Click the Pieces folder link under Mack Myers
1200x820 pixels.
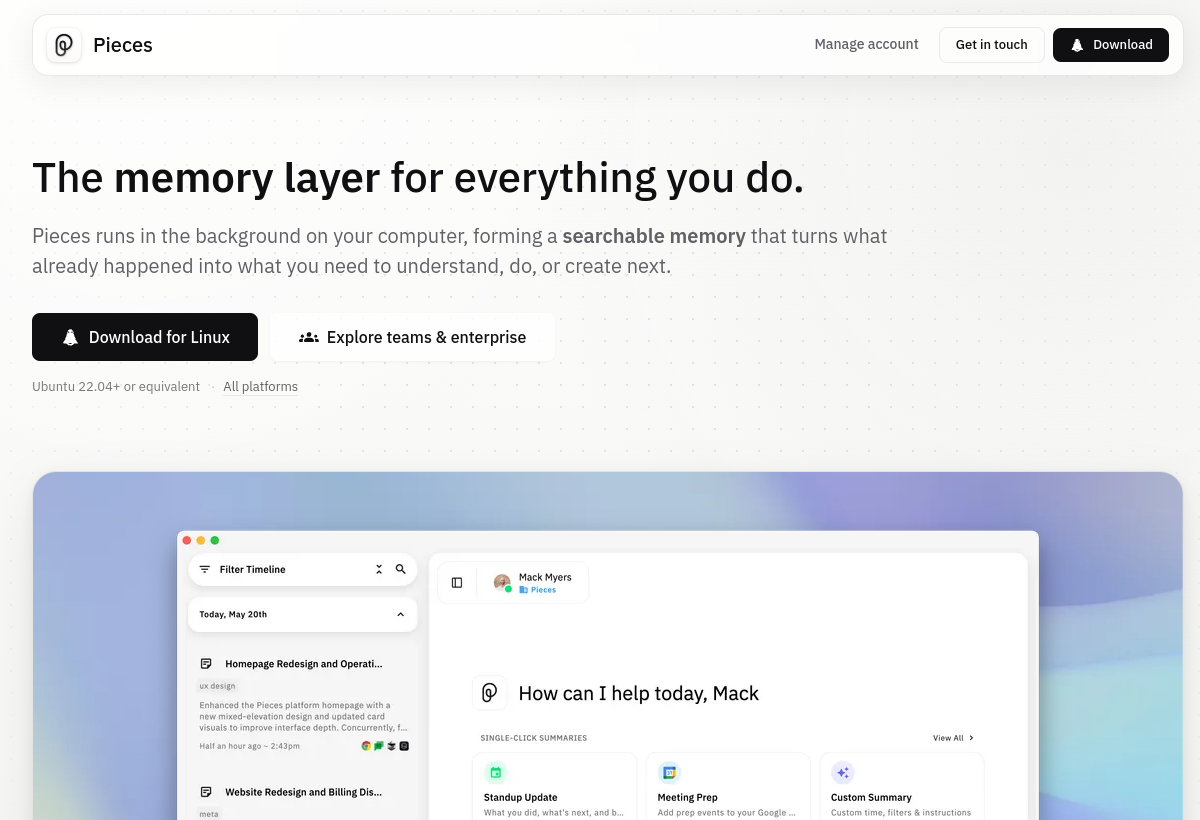coord(538,590)
